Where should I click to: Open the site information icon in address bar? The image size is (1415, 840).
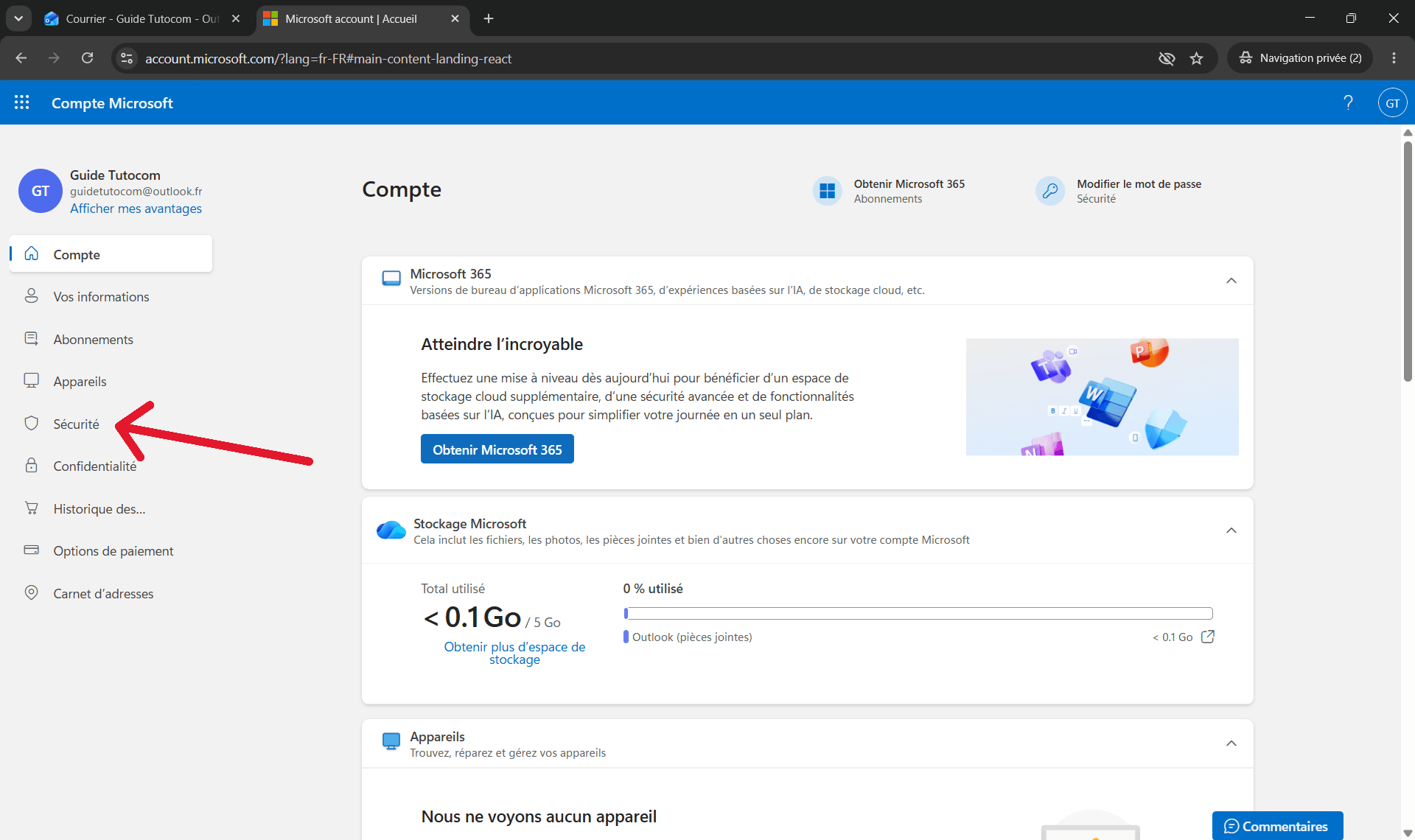tap(127, 58)
